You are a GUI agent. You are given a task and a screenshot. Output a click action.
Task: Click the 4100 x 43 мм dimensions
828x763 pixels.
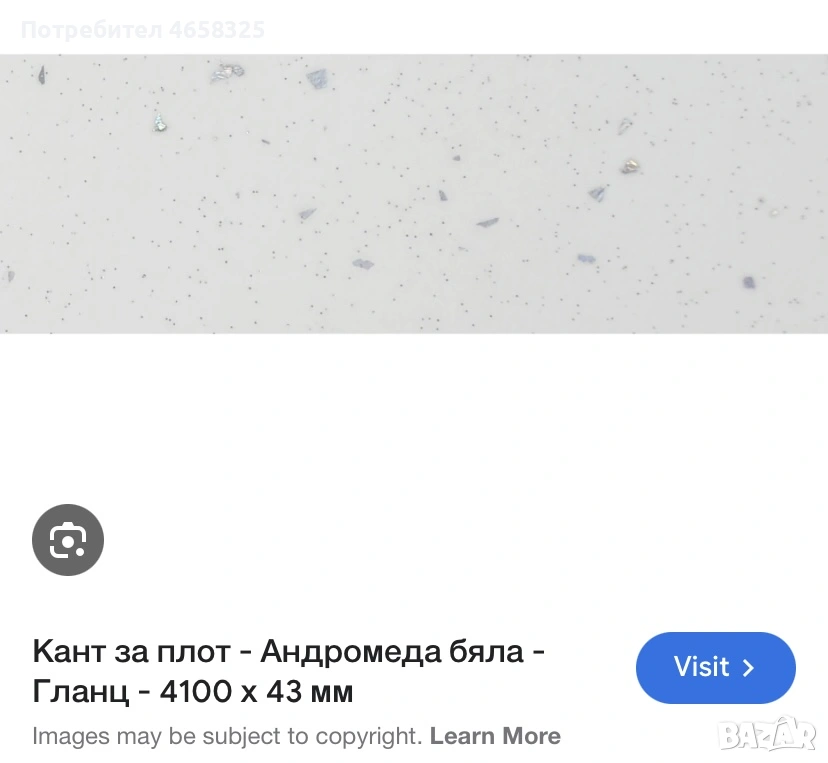coord(256,691)
